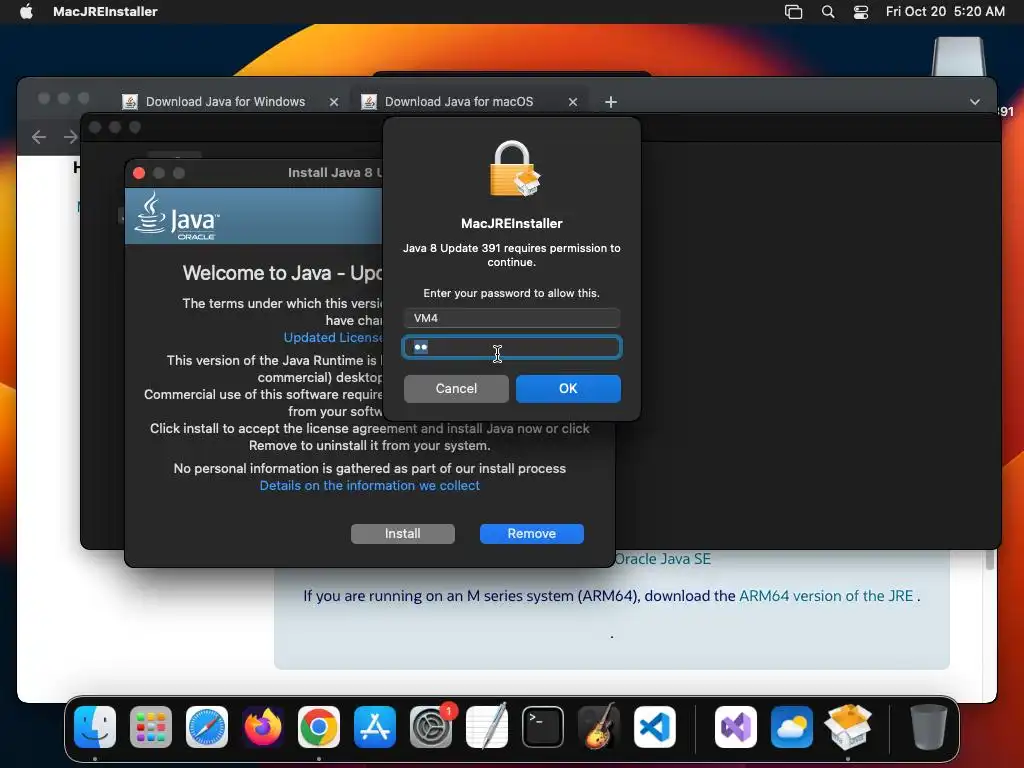1024x768 pixels.
Task: Open the Trash in the dock
Action: (928, 727)
